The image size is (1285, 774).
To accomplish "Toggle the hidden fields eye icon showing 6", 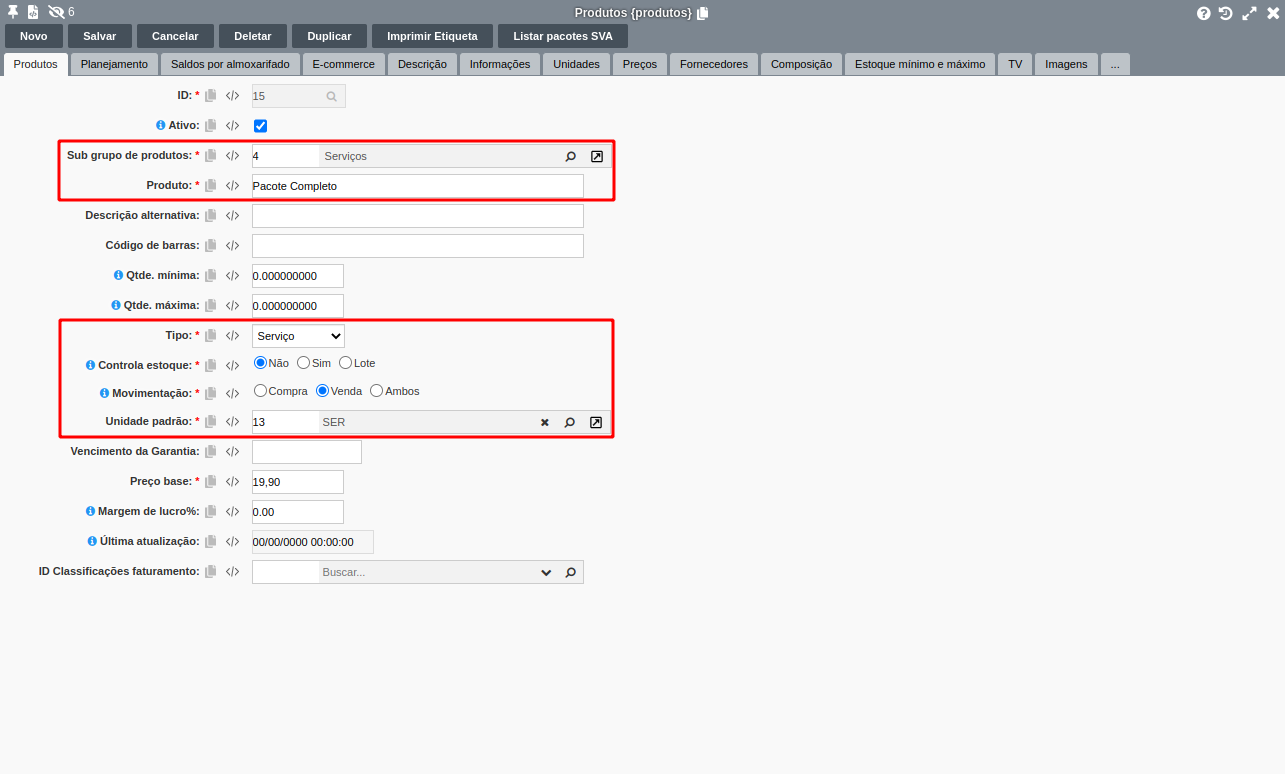I will [x=56, y=12].
